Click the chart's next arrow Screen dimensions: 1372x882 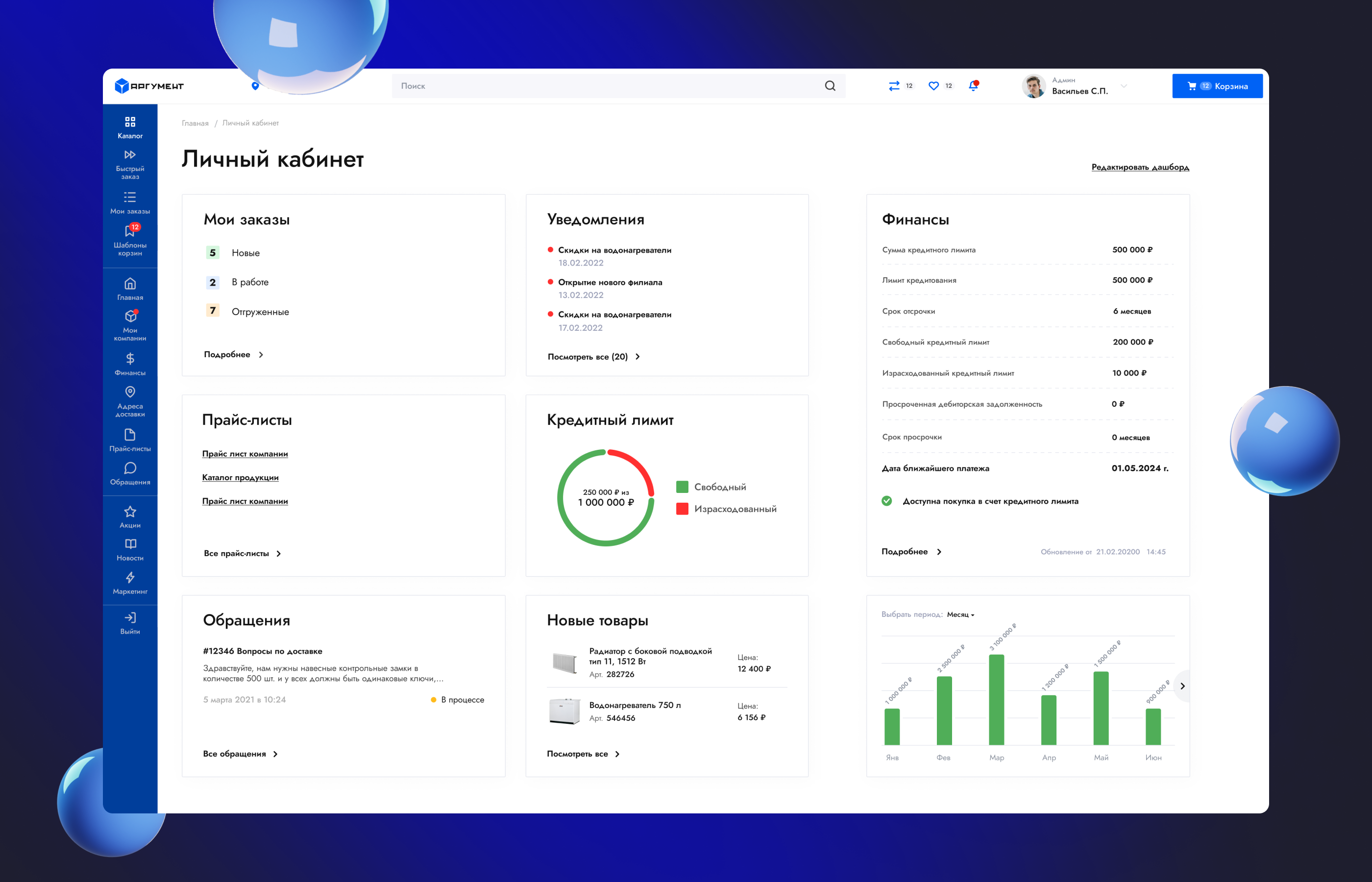[x=1182, y=686]
